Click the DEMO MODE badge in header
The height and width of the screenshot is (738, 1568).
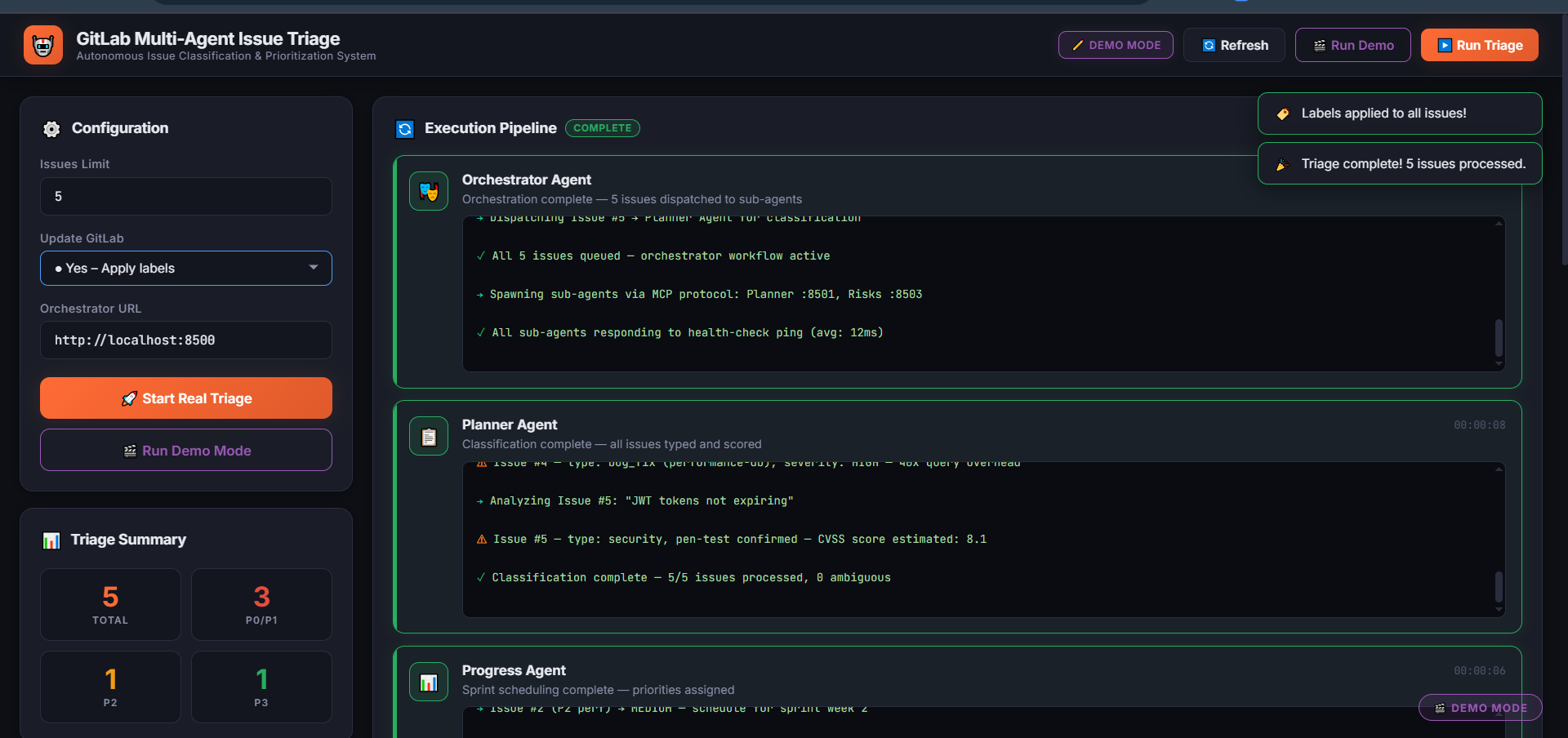tap(1116, 45)
